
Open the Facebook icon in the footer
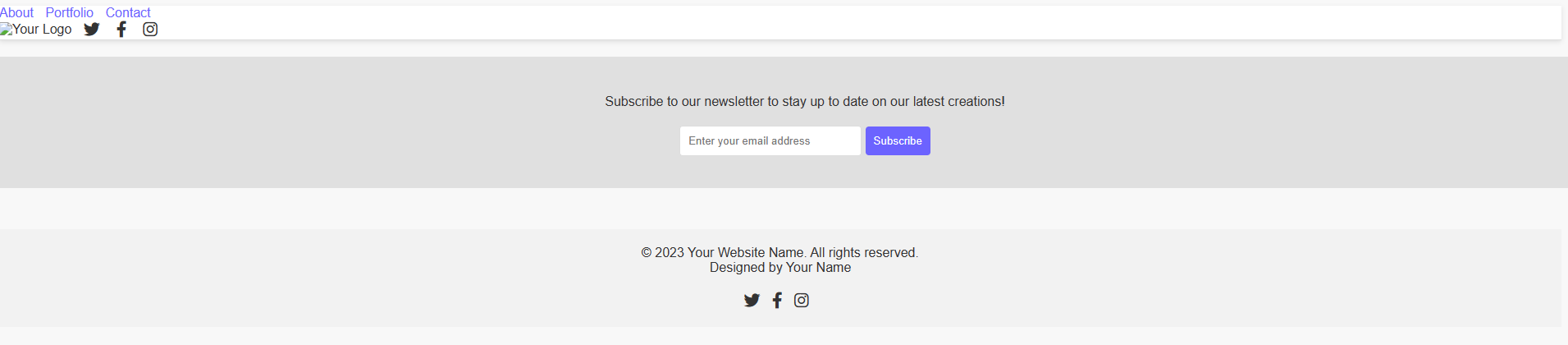pyautogui.click(x=777, y=301)
